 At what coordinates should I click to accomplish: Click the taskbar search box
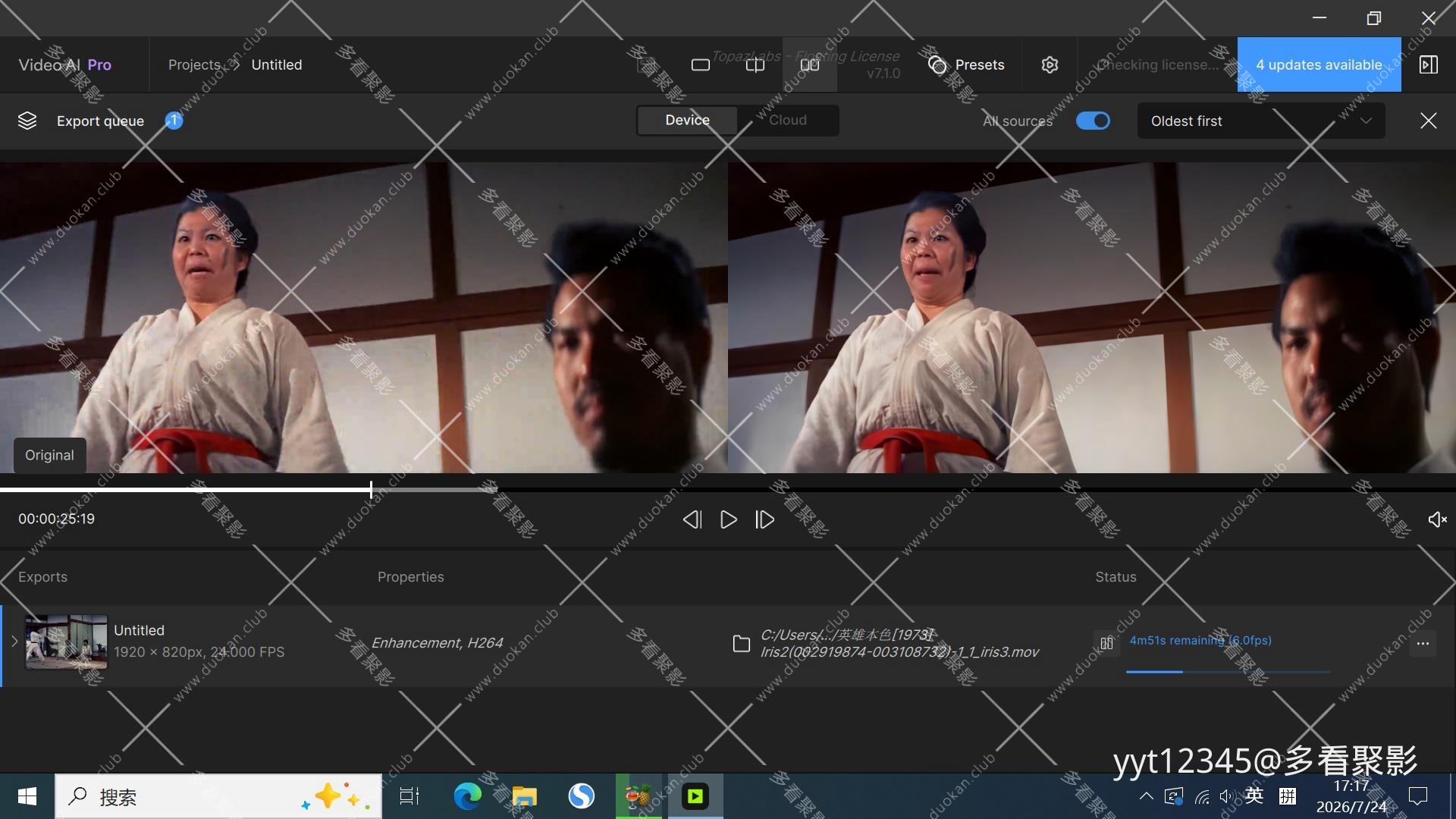pos(218,796)
